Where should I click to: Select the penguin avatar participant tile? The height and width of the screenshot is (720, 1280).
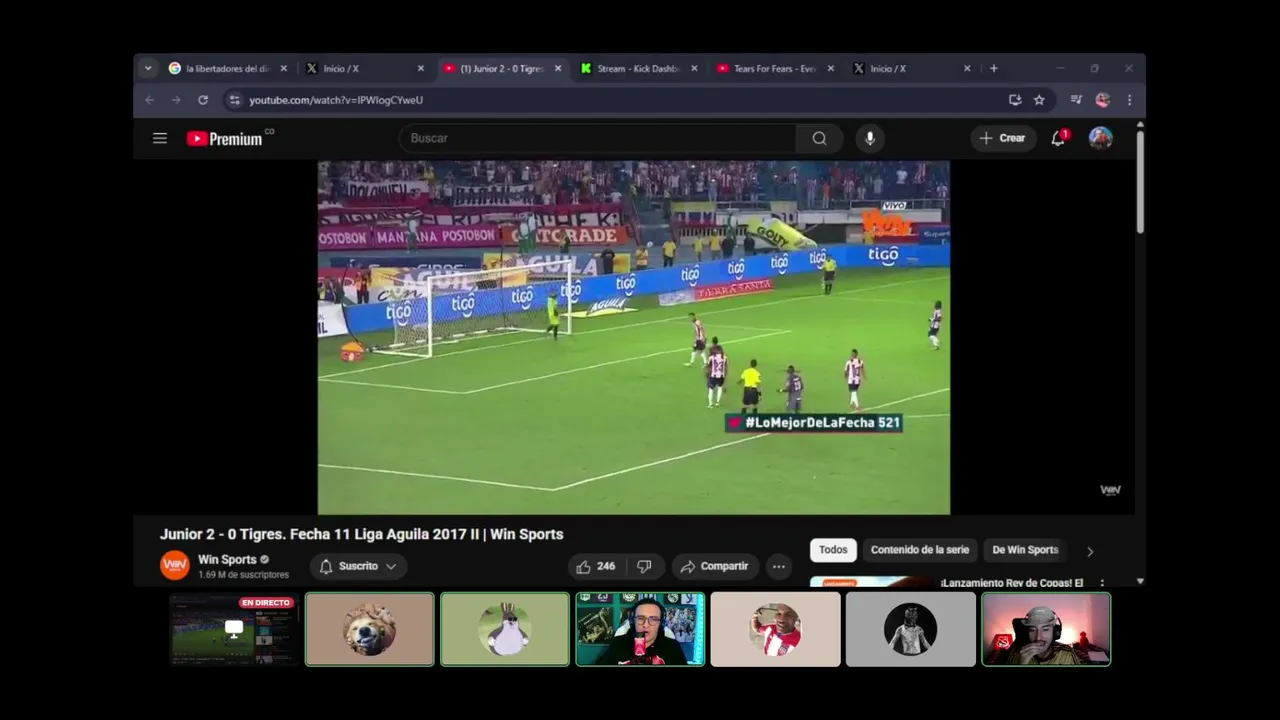505,629
